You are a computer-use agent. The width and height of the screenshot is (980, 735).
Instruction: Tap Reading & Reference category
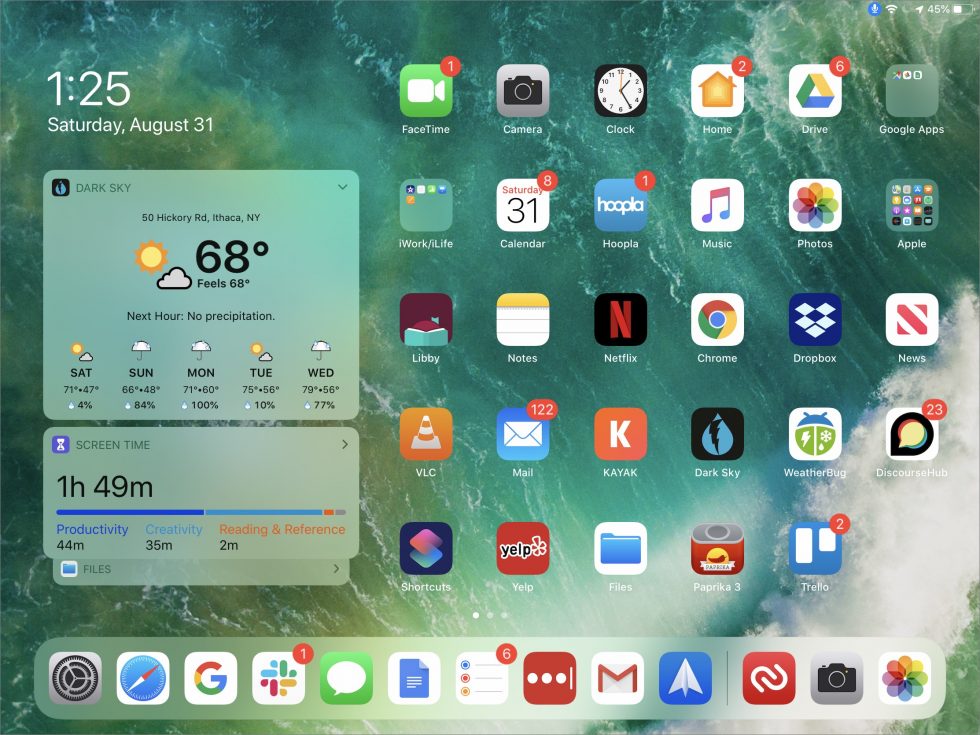(282, 529)
